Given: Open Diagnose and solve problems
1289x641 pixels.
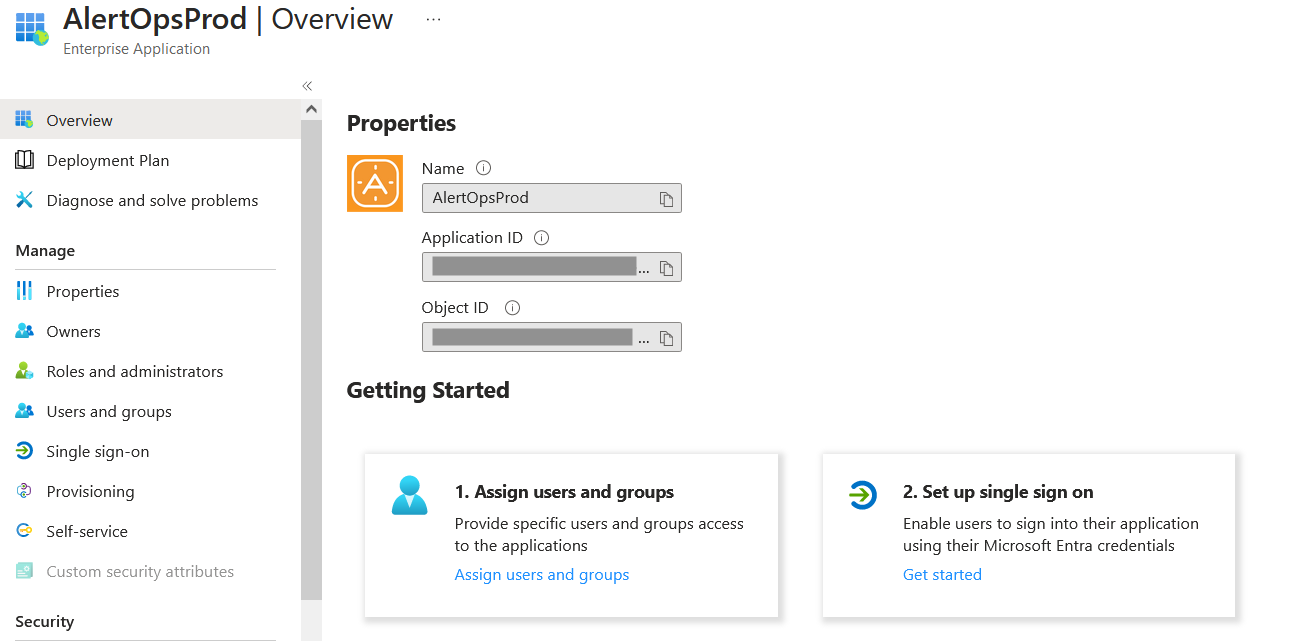Looking at the screenshot, I should [150, 200].
